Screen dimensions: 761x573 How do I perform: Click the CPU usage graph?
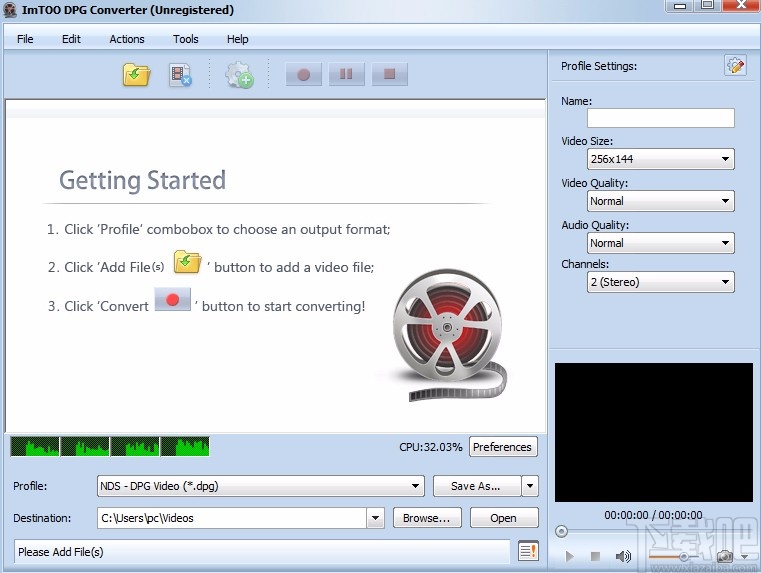[x=110, y=446]
